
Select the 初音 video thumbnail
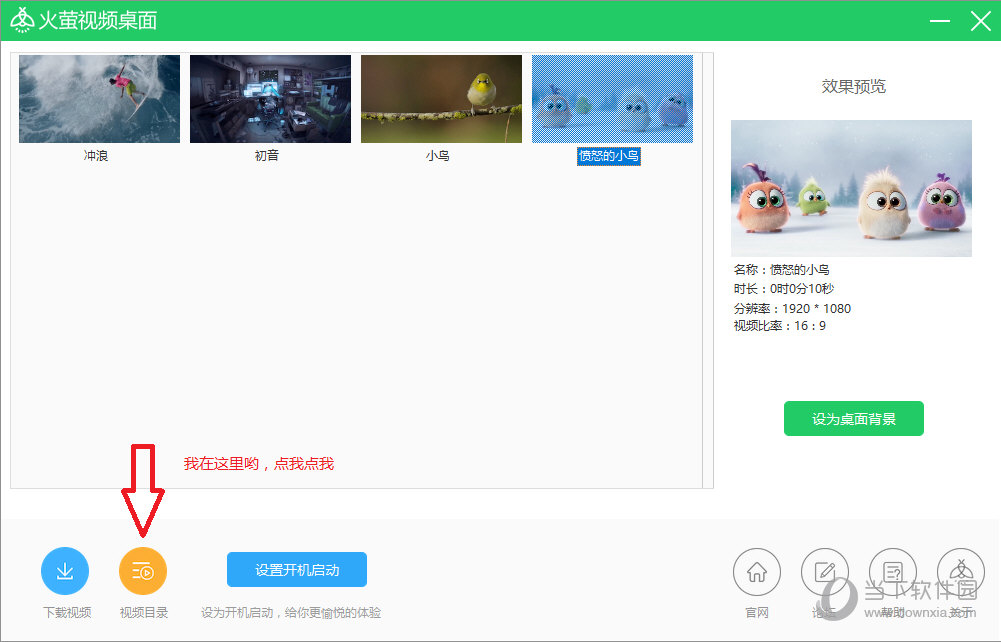coord(271,99)
